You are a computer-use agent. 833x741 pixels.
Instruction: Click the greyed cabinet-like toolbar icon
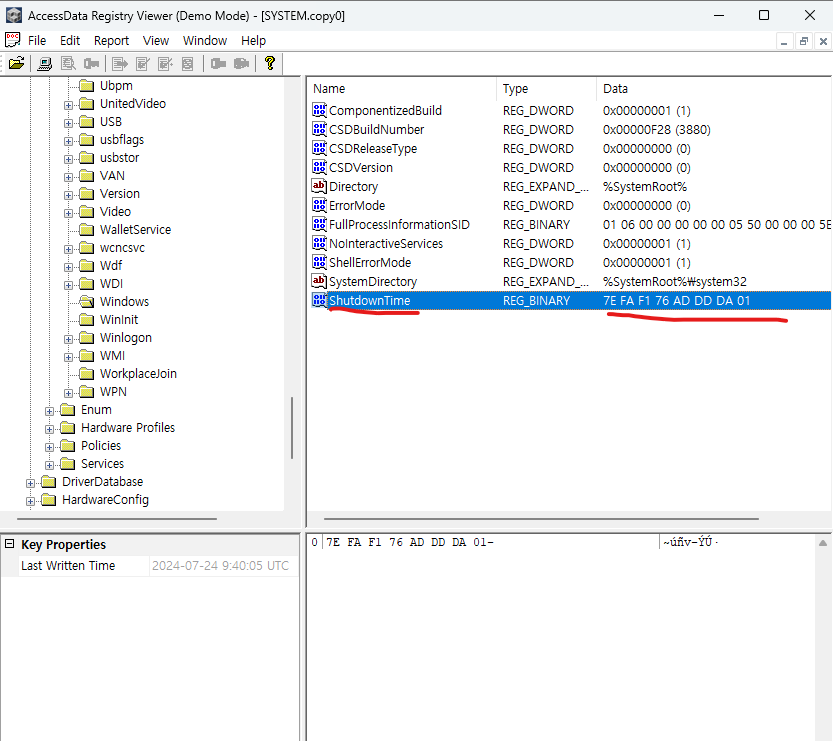click(188, 64)
